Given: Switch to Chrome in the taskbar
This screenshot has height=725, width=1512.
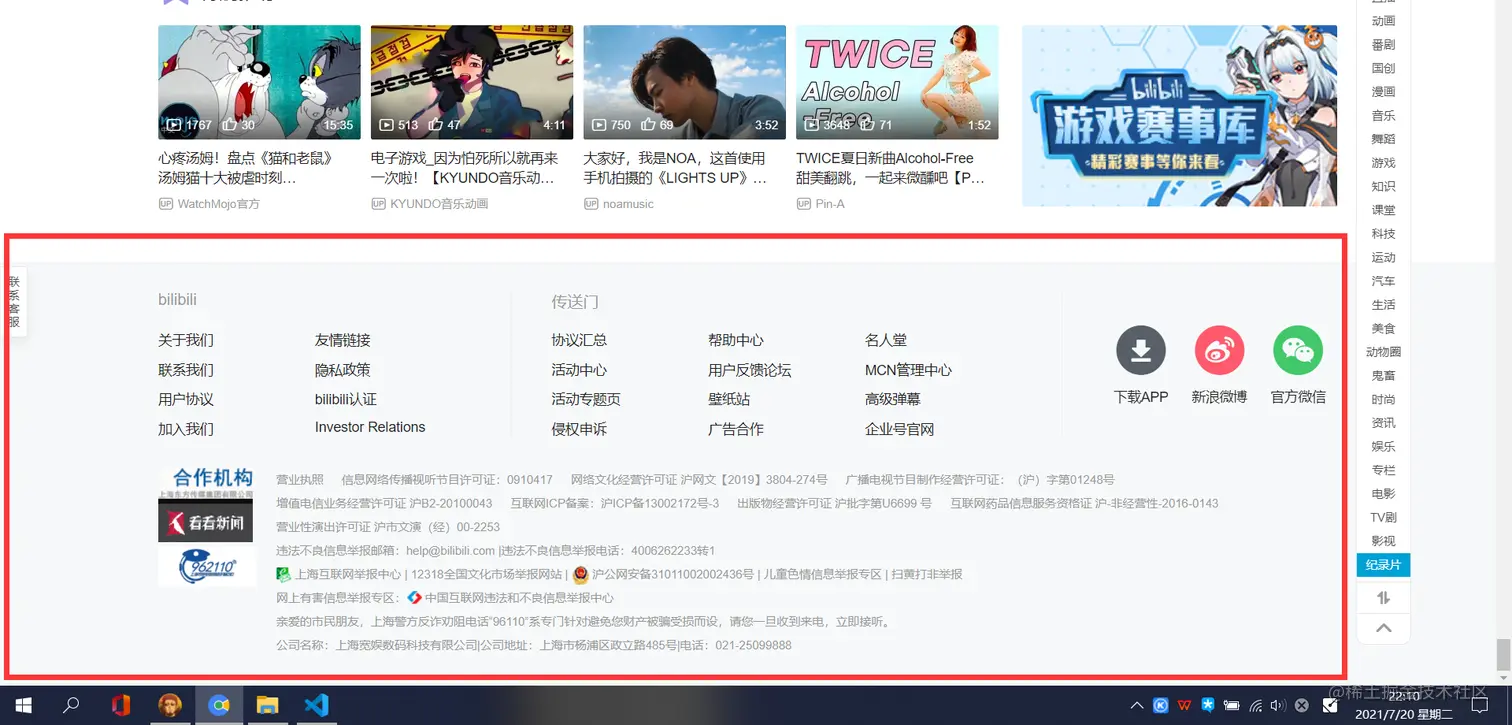Looking at the screenshot, I should [x=219, y=705].
